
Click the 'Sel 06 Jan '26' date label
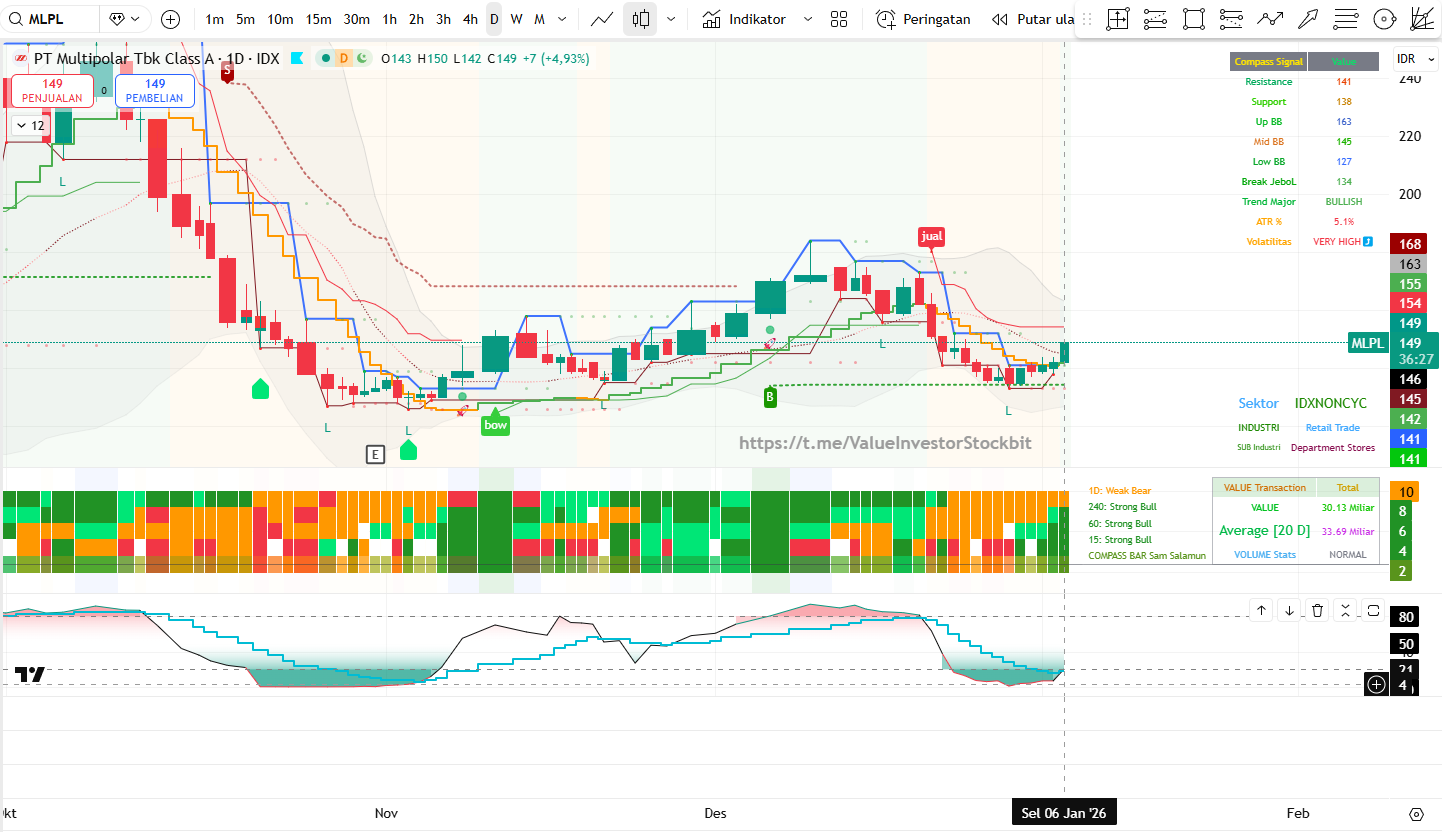[x=1065, y=813]
